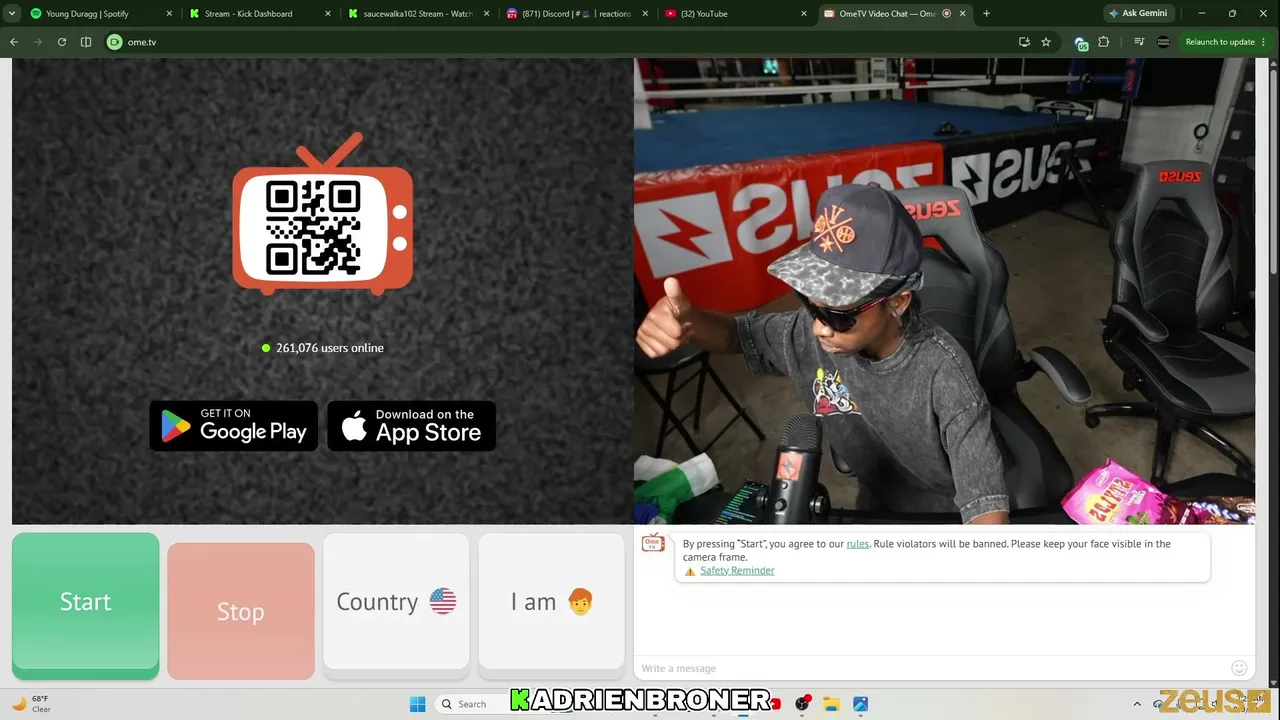Click Get it on Google Play badge

click(x=234, y=426)
